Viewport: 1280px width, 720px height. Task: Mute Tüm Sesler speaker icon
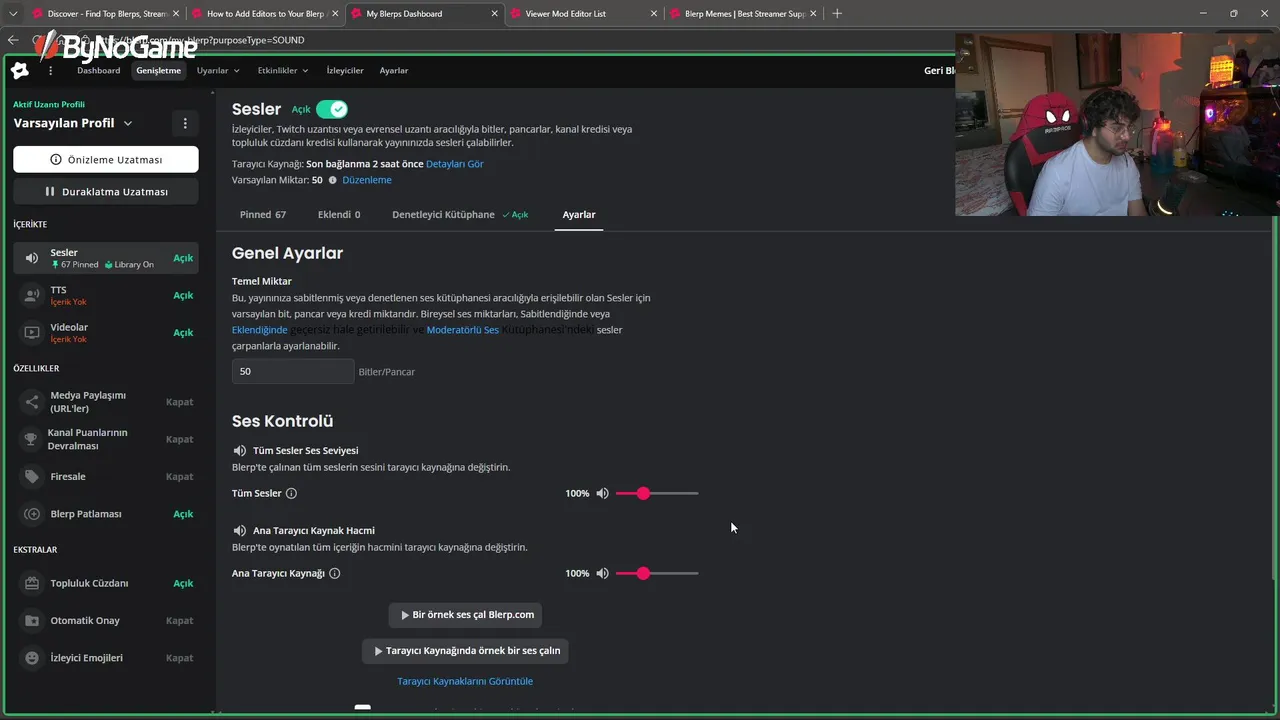tap(602, 493)
